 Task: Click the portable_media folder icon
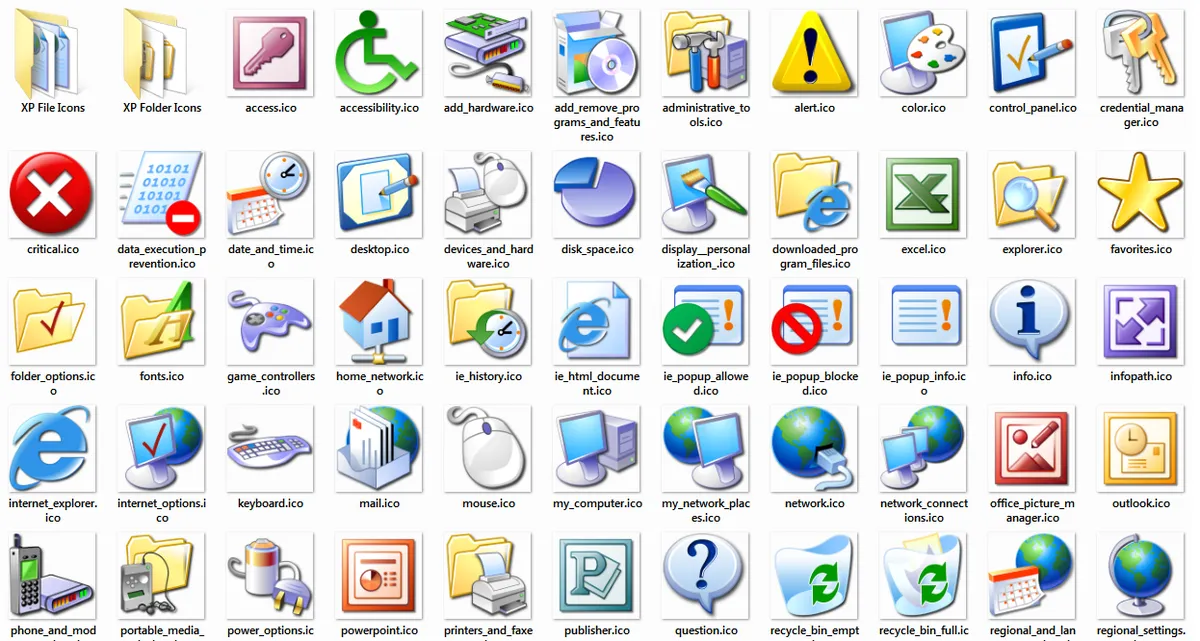tap(162, 576)
